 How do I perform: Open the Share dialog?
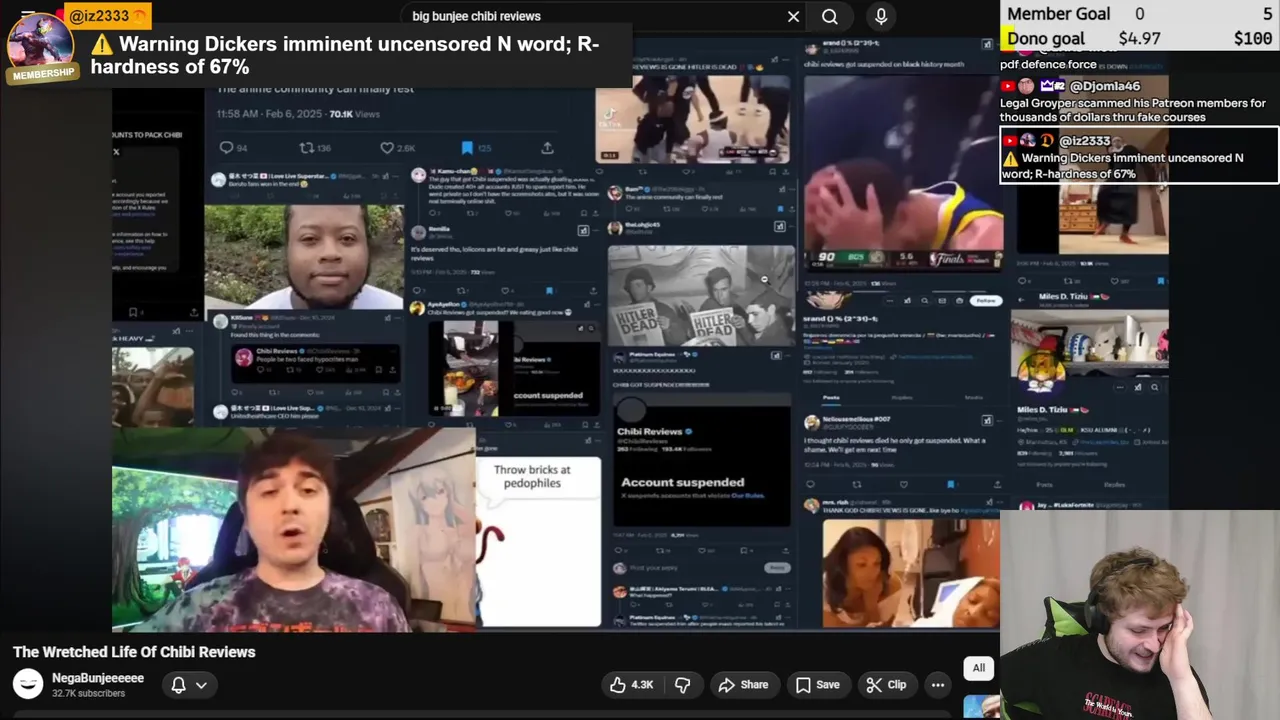pyautogui.click(x=743, y=685)
